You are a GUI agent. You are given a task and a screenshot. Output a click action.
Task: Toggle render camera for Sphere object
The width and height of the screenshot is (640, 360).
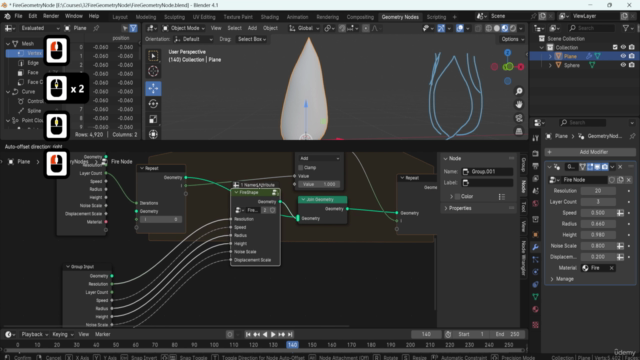[632, 65]
